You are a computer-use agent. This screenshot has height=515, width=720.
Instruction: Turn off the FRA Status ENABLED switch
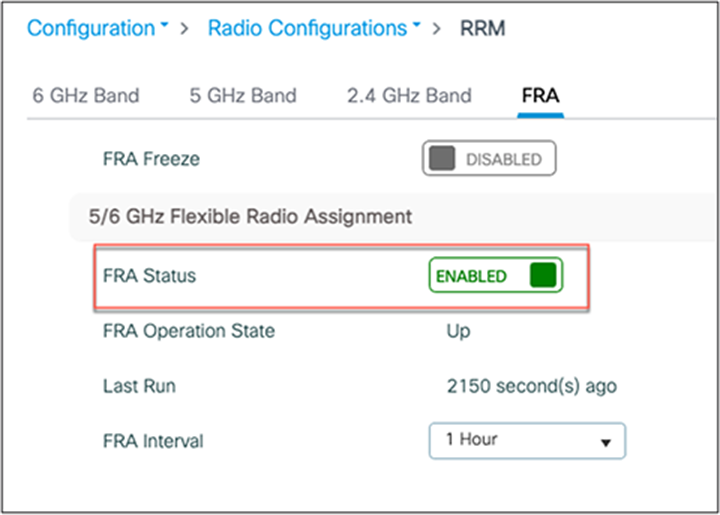point(494,276)
